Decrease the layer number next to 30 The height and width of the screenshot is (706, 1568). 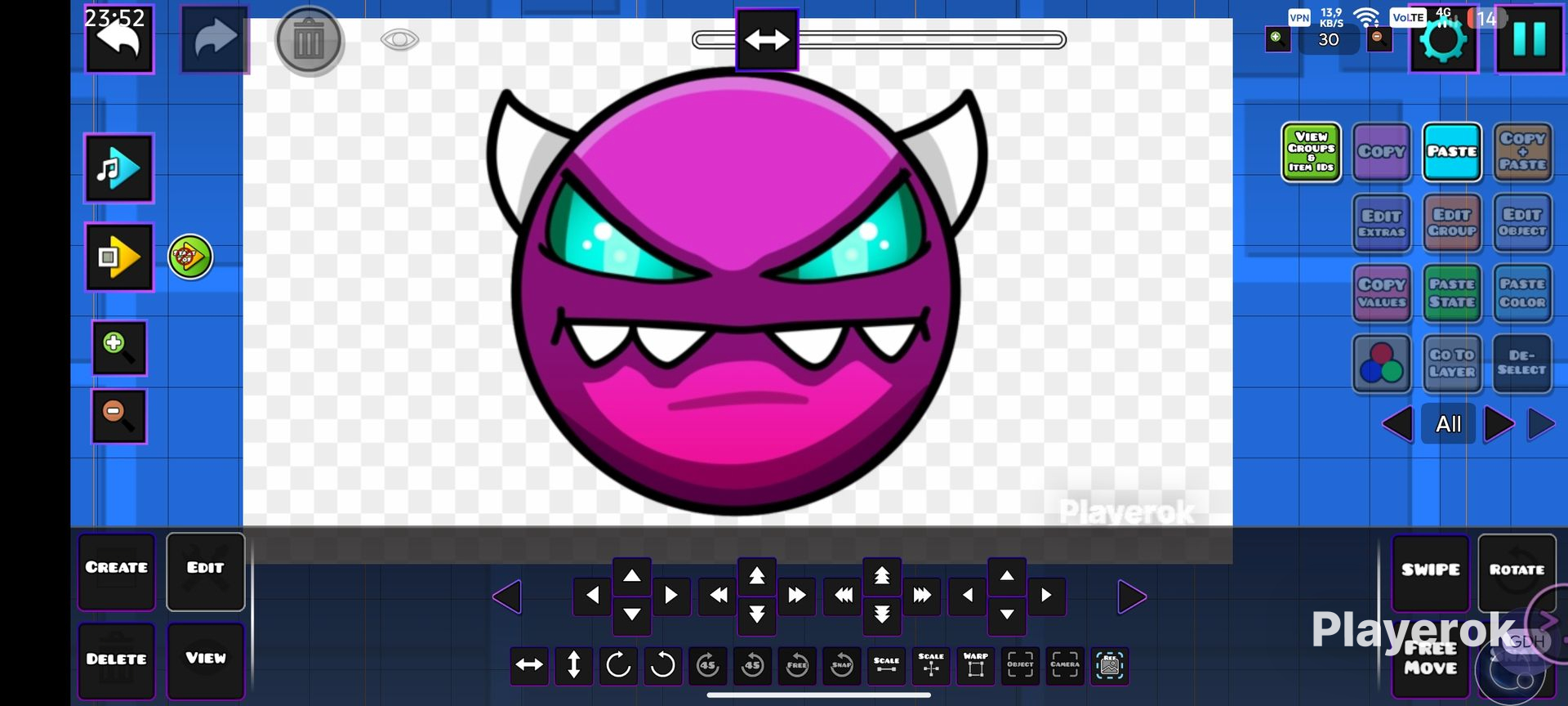point(1379,38)
